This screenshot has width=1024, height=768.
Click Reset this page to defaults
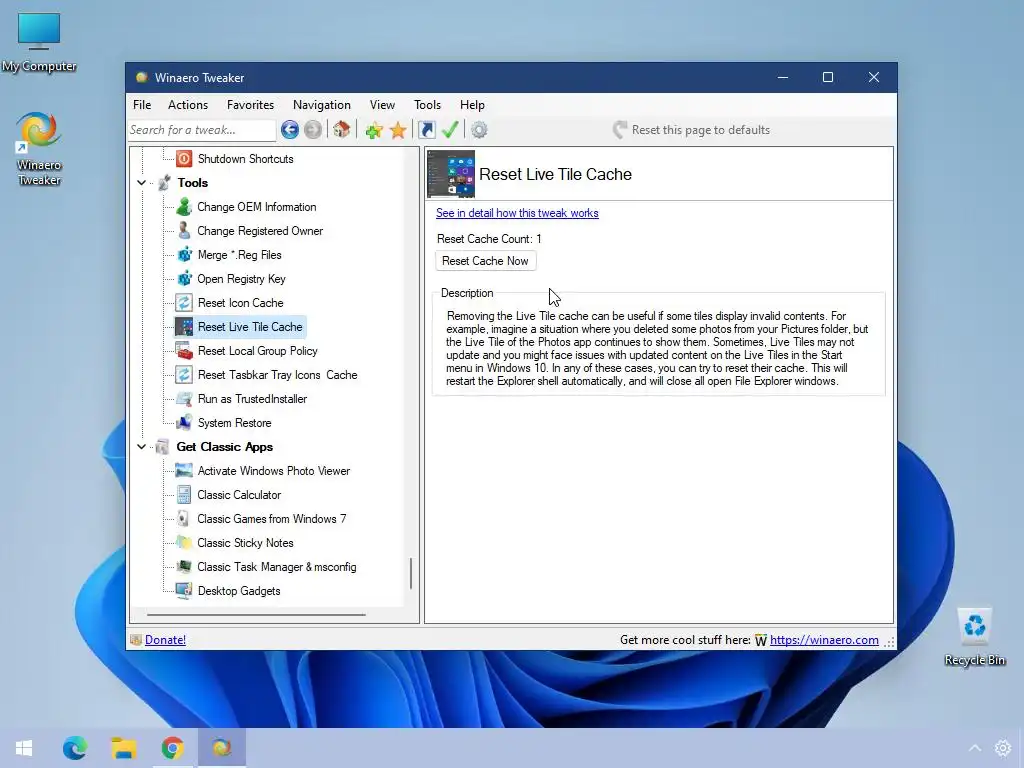[691, 130]
